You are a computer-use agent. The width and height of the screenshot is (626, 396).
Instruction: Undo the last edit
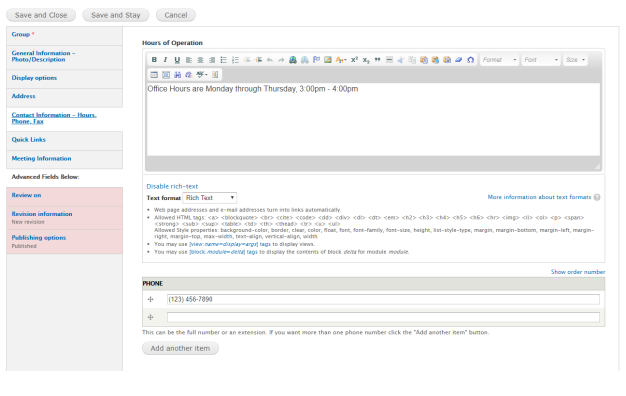(270, 60)
